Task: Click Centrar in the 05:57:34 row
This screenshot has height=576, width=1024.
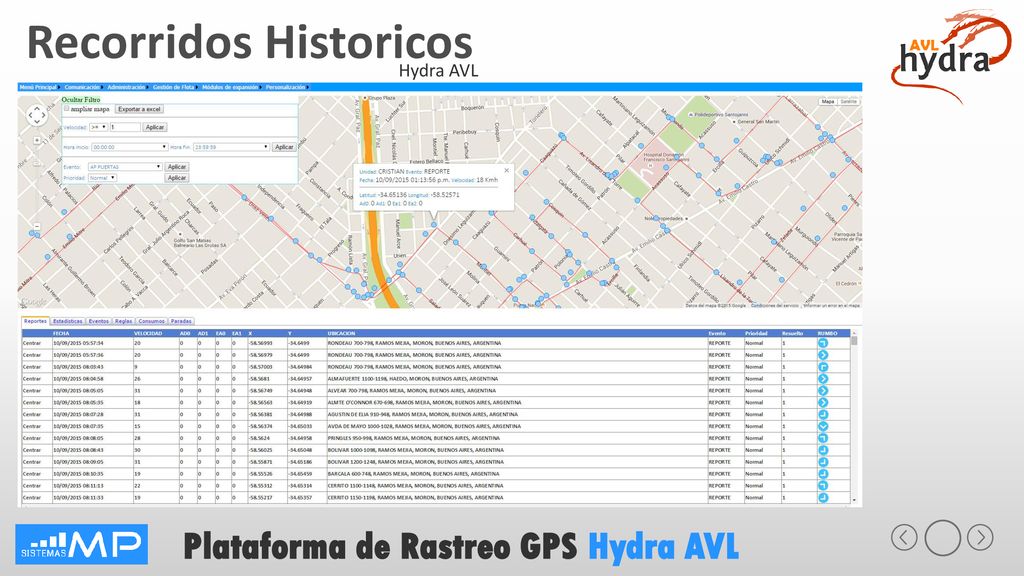Action: 32,343
